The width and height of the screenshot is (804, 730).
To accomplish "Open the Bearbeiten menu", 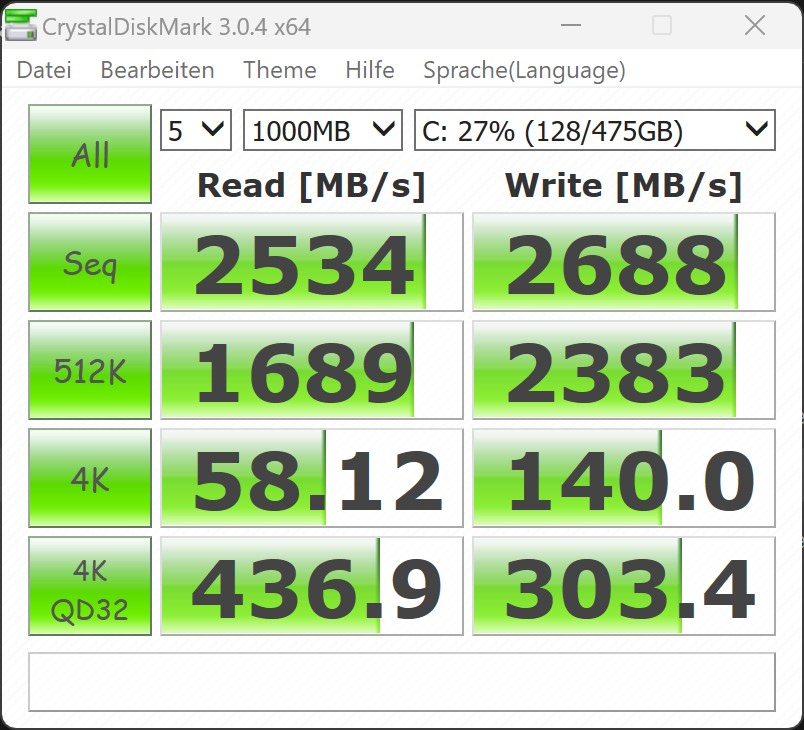I will point(157,70).
